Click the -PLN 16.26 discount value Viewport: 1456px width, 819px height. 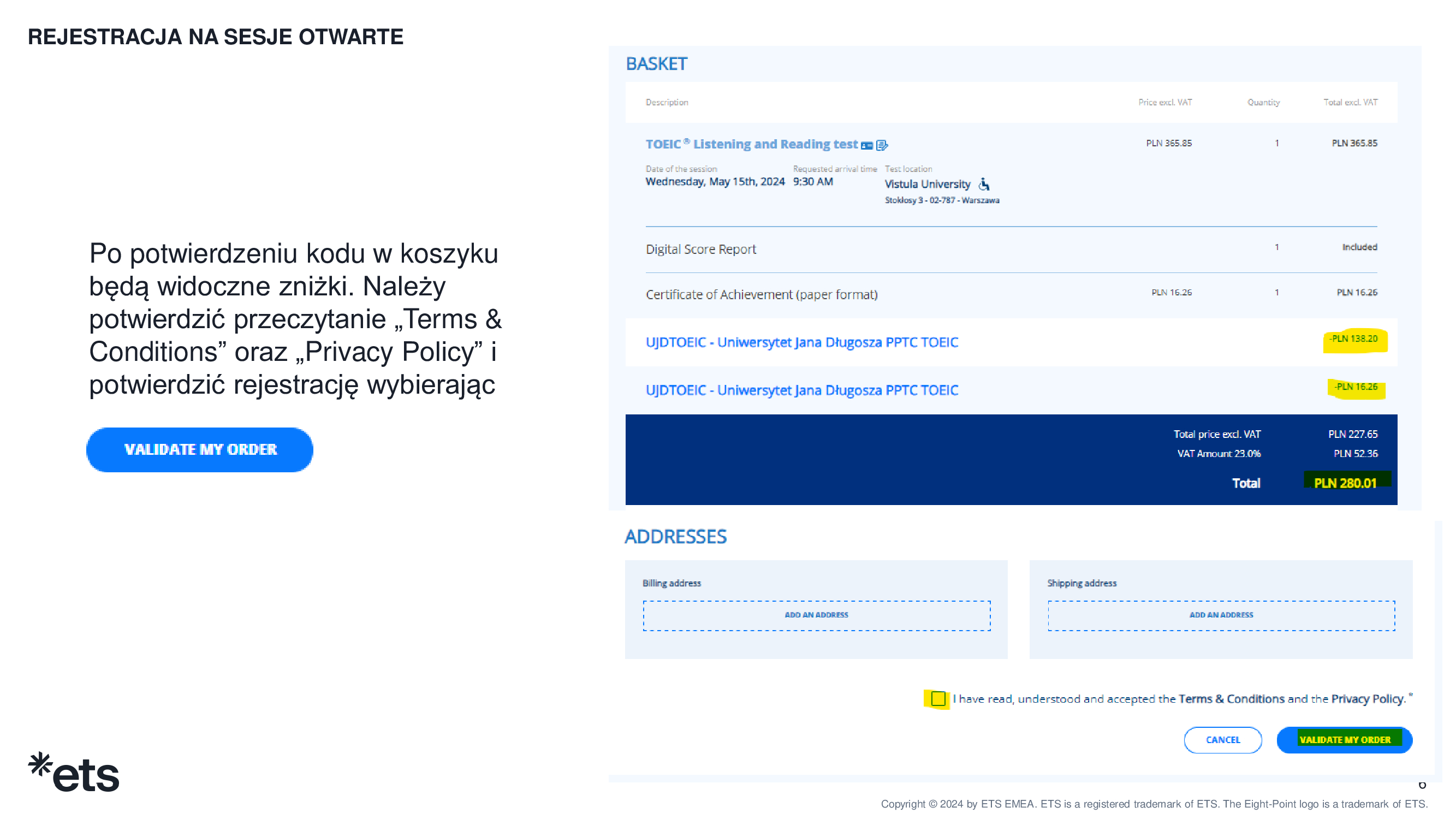pos(1356,387)
